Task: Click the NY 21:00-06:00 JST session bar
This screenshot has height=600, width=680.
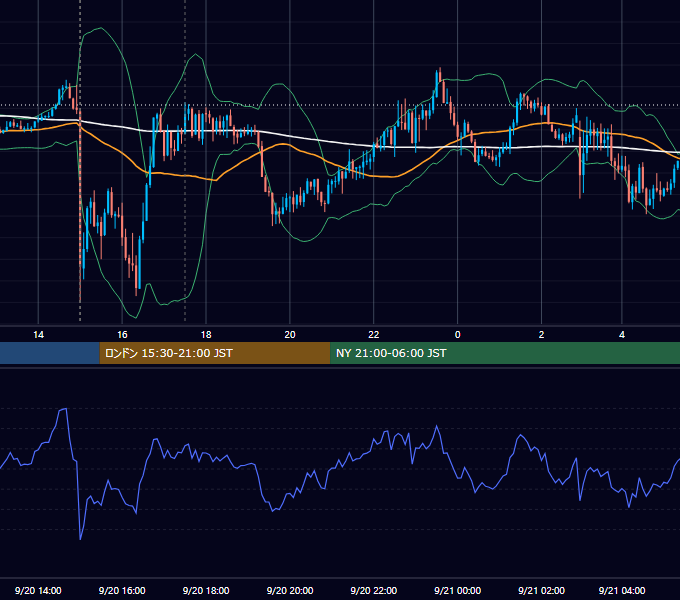Action: [505, 353]
